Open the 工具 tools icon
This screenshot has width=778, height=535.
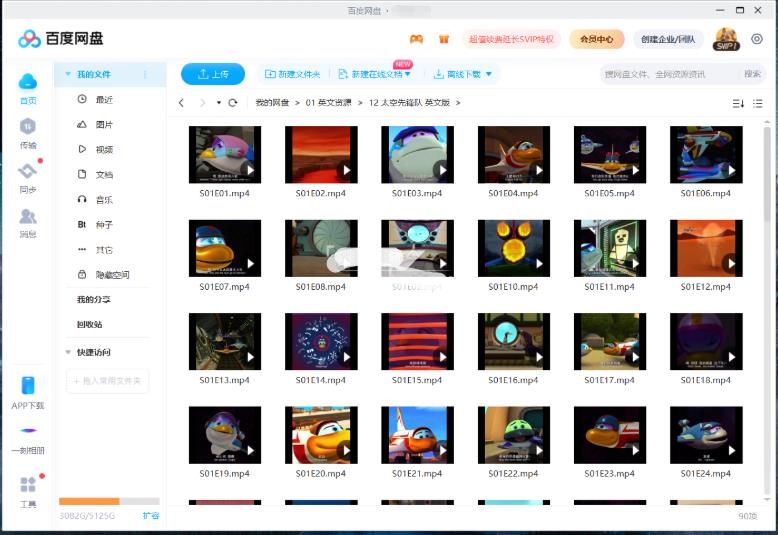click(x=28, y=484)
